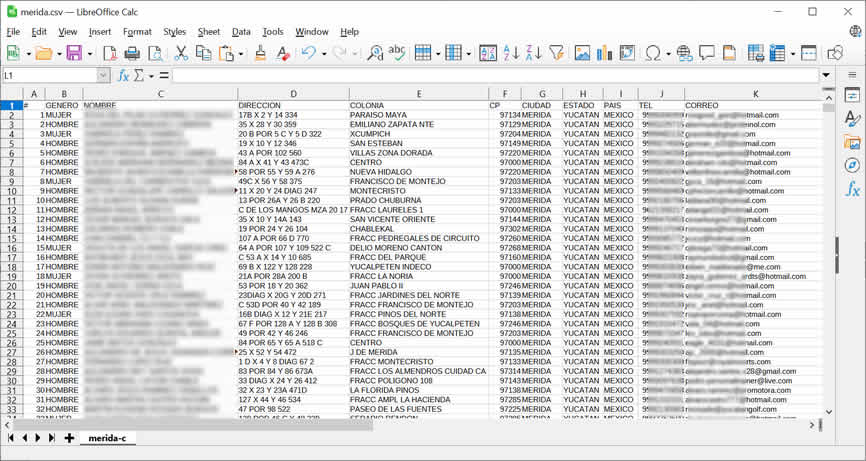Screen dimensions: 866x461
Task: Select cell with VILLAS ZONA DORADA
Action: (x=419, y=153)
